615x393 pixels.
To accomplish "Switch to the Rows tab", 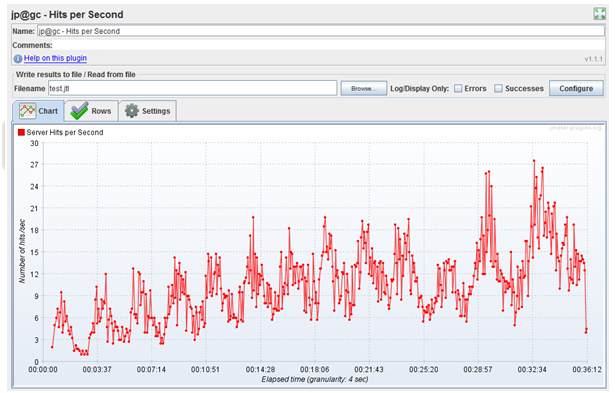I will (91, 111).
